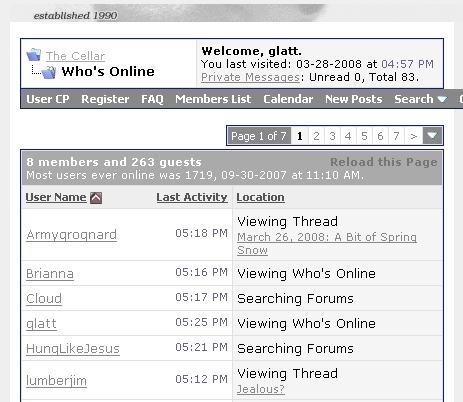Open the FAQ menu item
Viewport: 463px width, 402px height.
click(152, 99)
